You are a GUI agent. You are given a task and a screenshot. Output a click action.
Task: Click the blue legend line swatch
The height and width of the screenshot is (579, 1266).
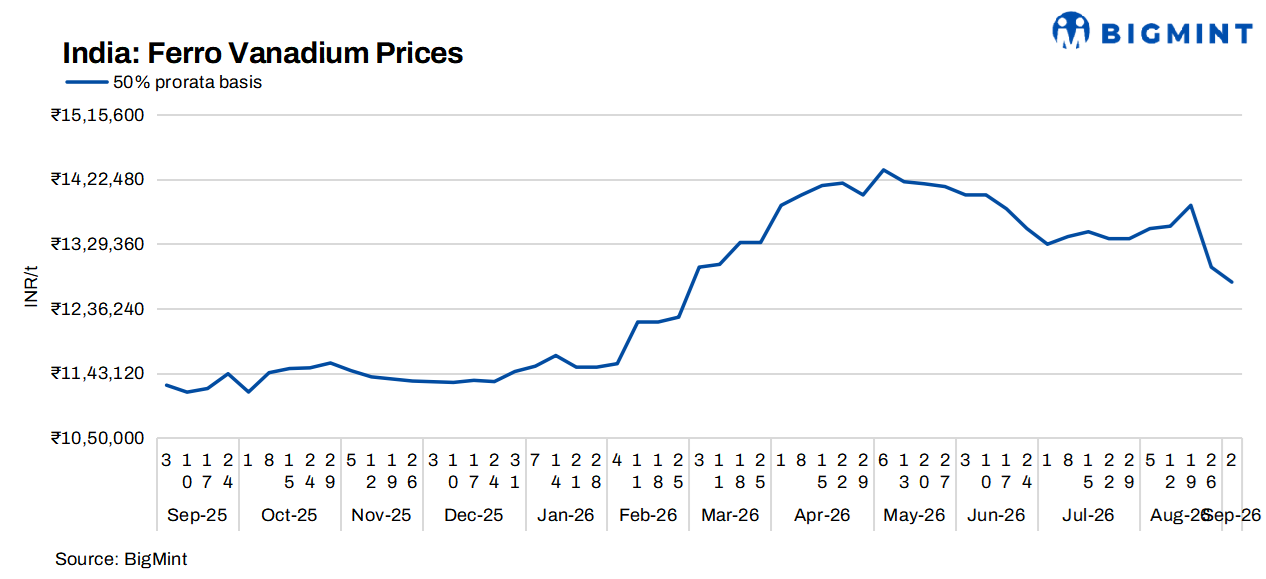coord(87,83)
